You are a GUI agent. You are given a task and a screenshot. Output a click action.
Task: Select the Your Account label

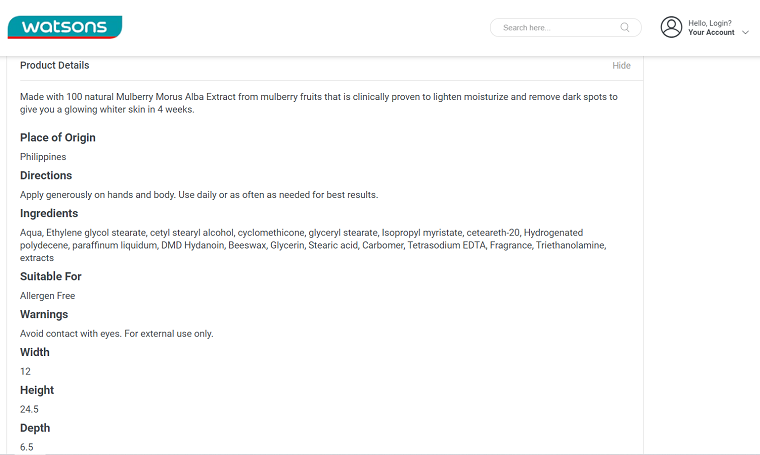(x=711, y=32)
